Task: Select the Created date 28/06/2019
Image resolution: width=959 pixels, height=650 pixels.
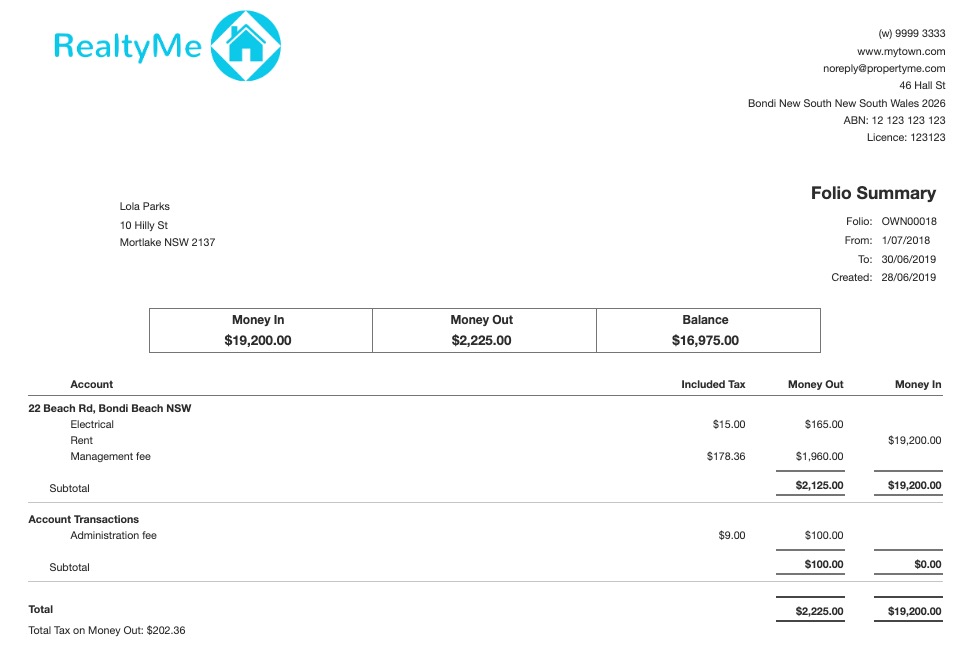Action: tap(908, 278)
